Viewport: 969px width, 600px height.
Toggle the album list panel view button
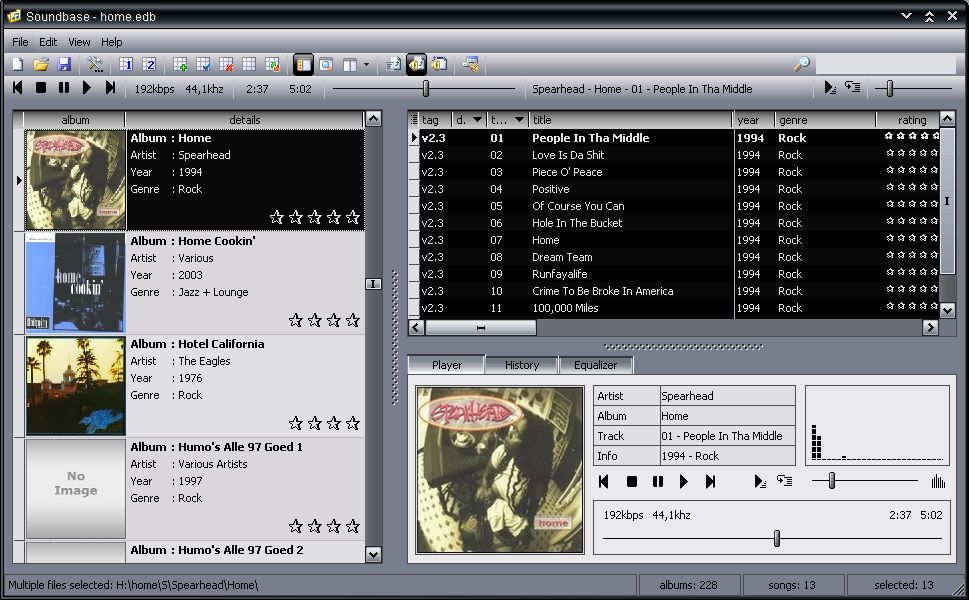click(303, 65)
